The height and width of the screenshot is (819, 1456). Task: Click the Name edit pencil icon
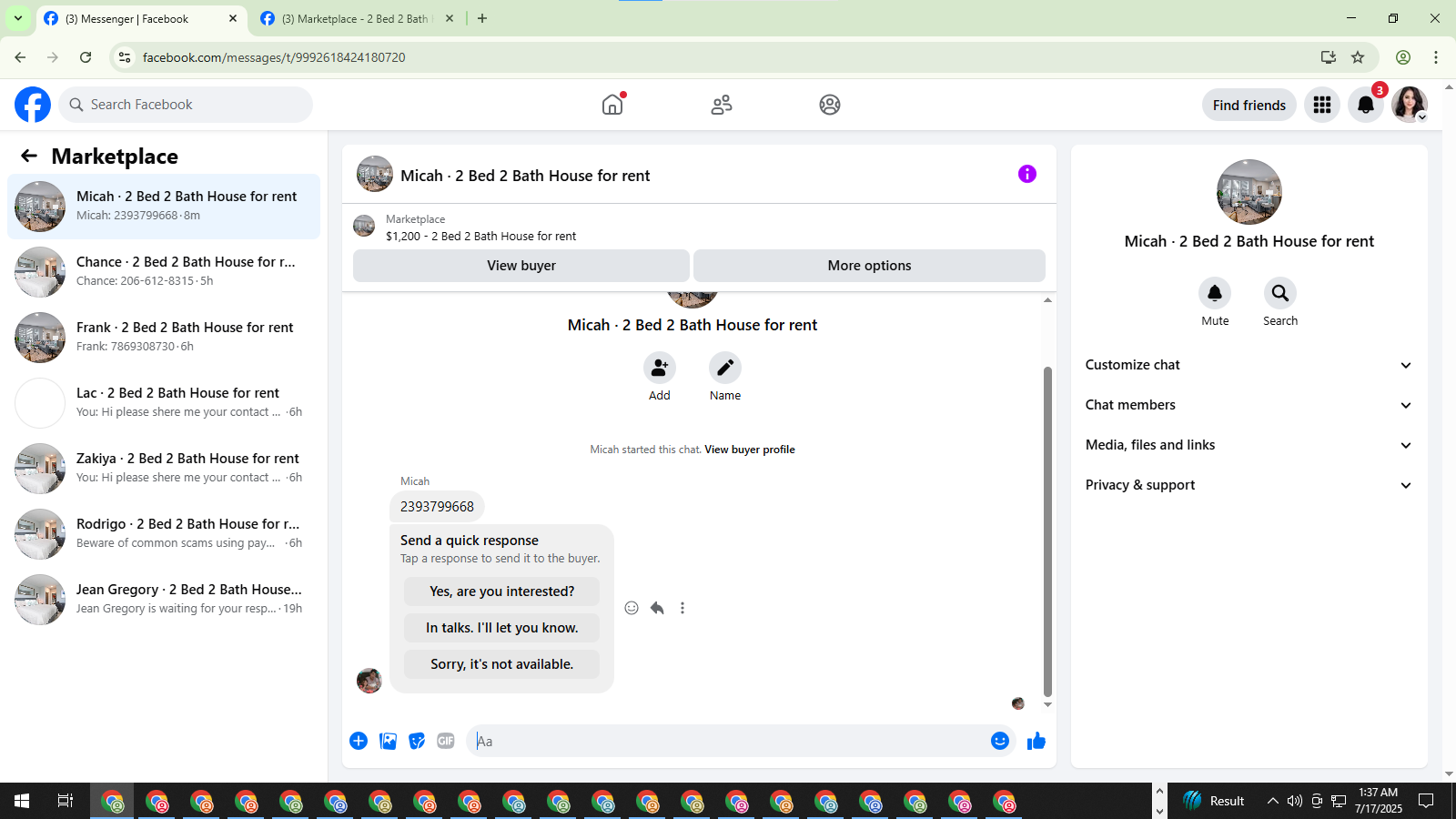[725, 368]
